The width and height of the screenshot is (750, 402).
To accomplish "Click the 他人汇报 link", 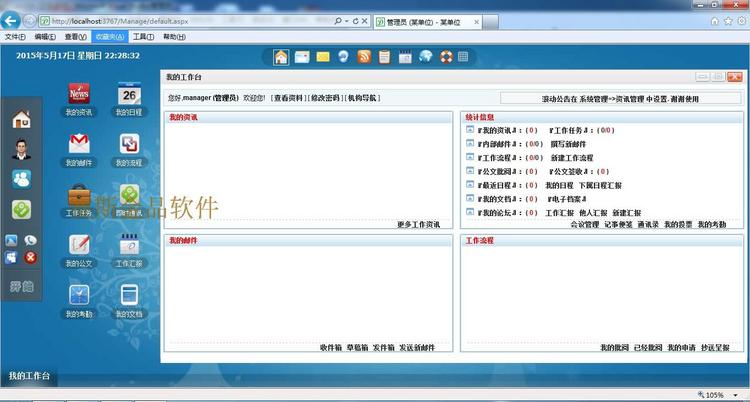I will [593, 213].
